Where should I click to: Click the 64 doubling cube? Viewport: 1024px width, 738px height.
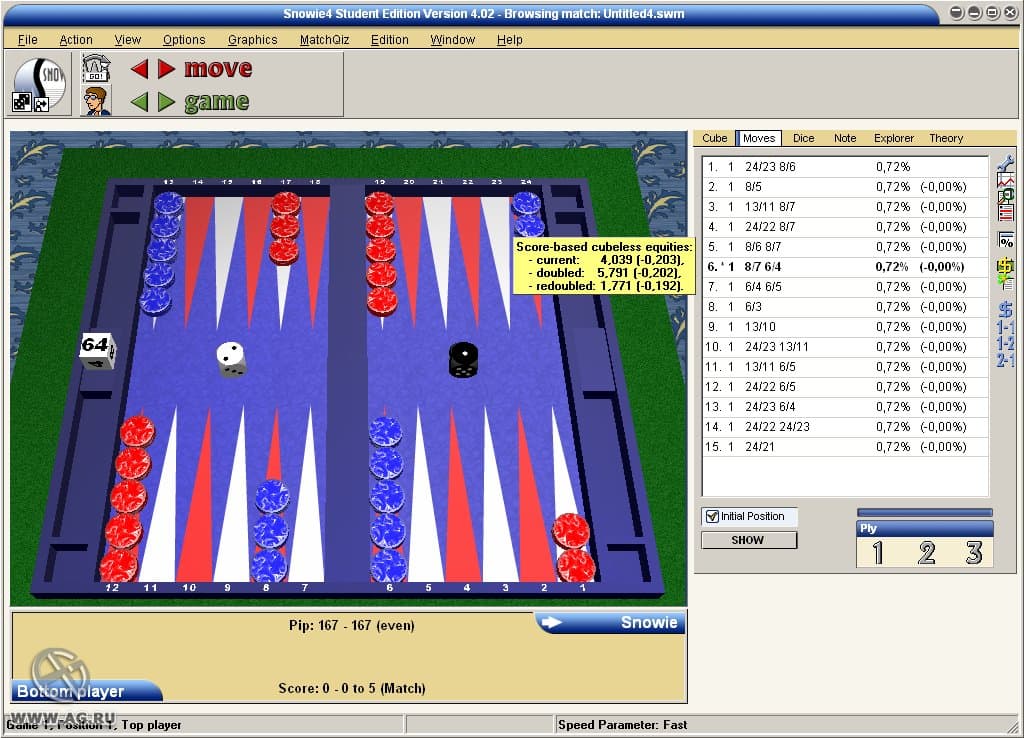pyautogui.click(x=97, y=350)
